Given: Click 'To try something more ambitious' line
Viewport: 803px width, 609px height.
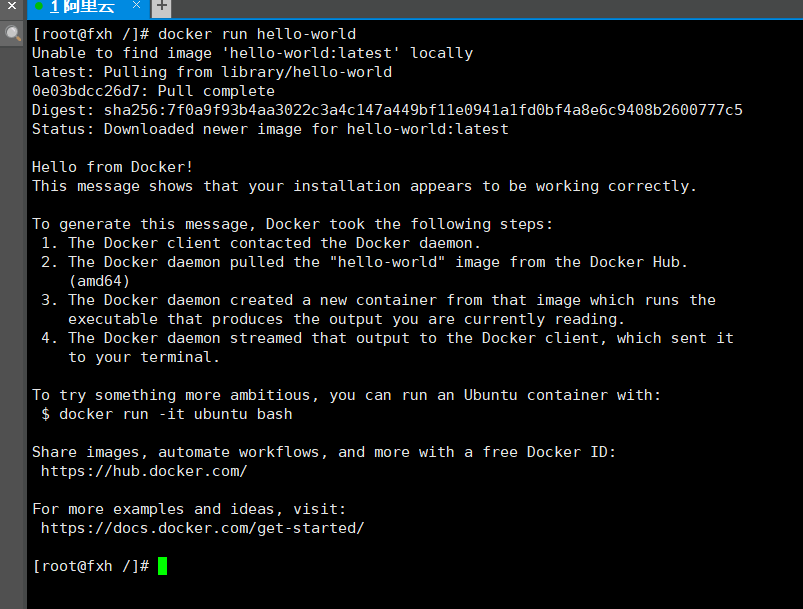Looking at the screenshot, I should coord(347,395).
